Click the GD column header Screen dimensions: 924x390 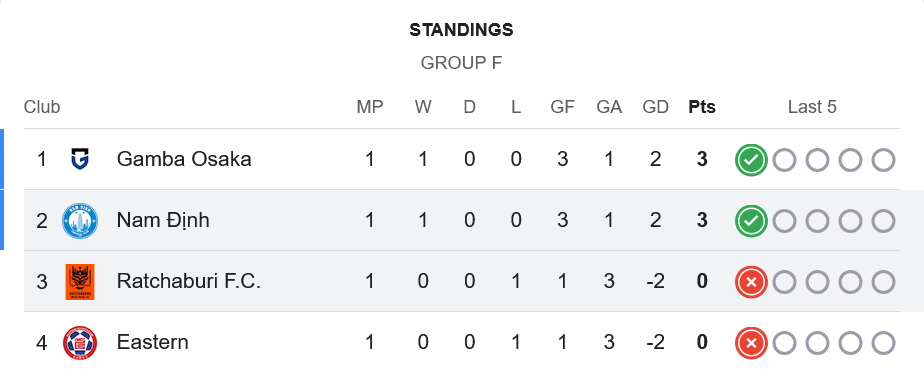pyautogui.click(x=655, y=107)
